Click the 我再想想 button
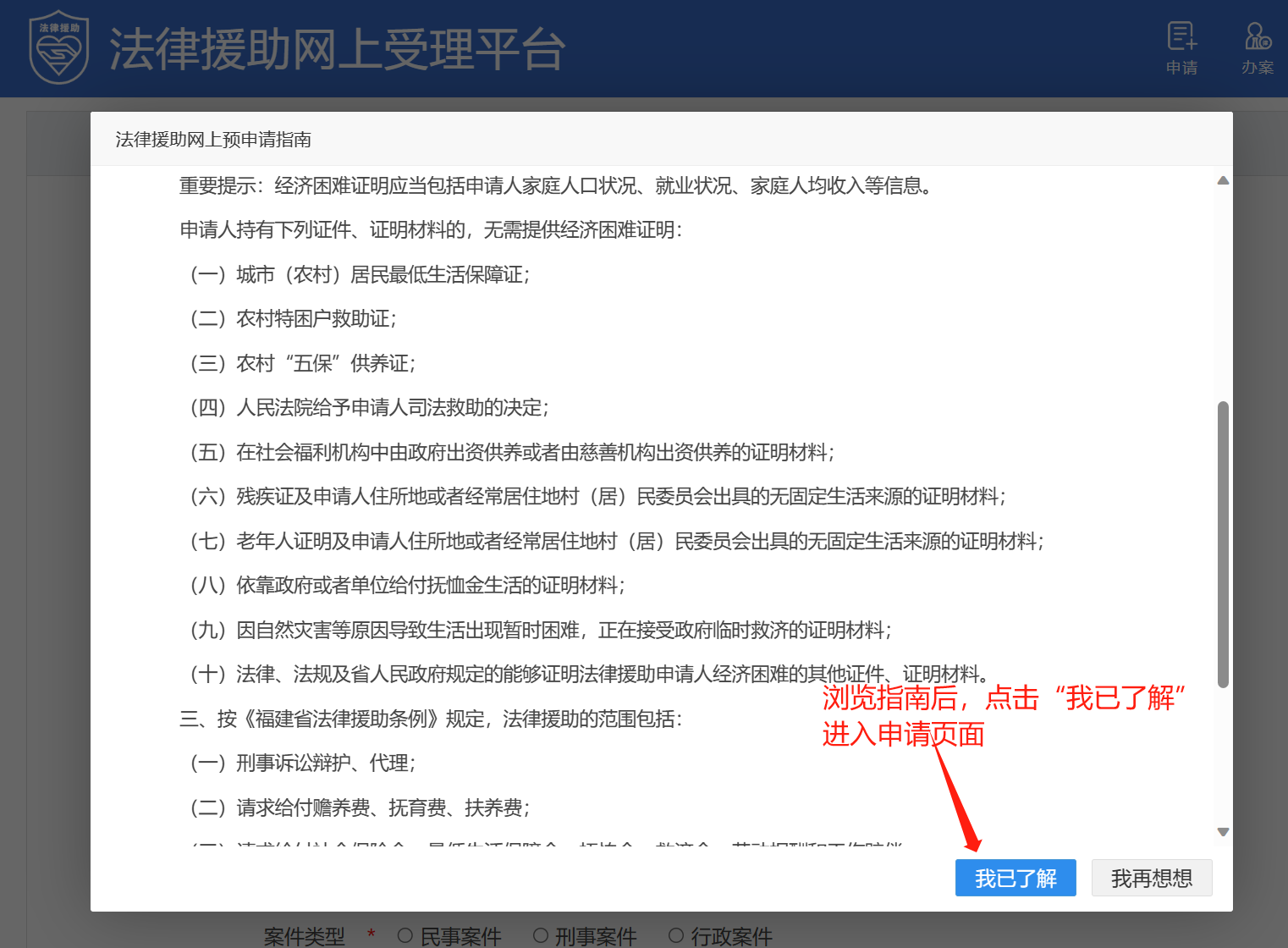The width and height of the screenshot is (1288, 948). 1151,878
